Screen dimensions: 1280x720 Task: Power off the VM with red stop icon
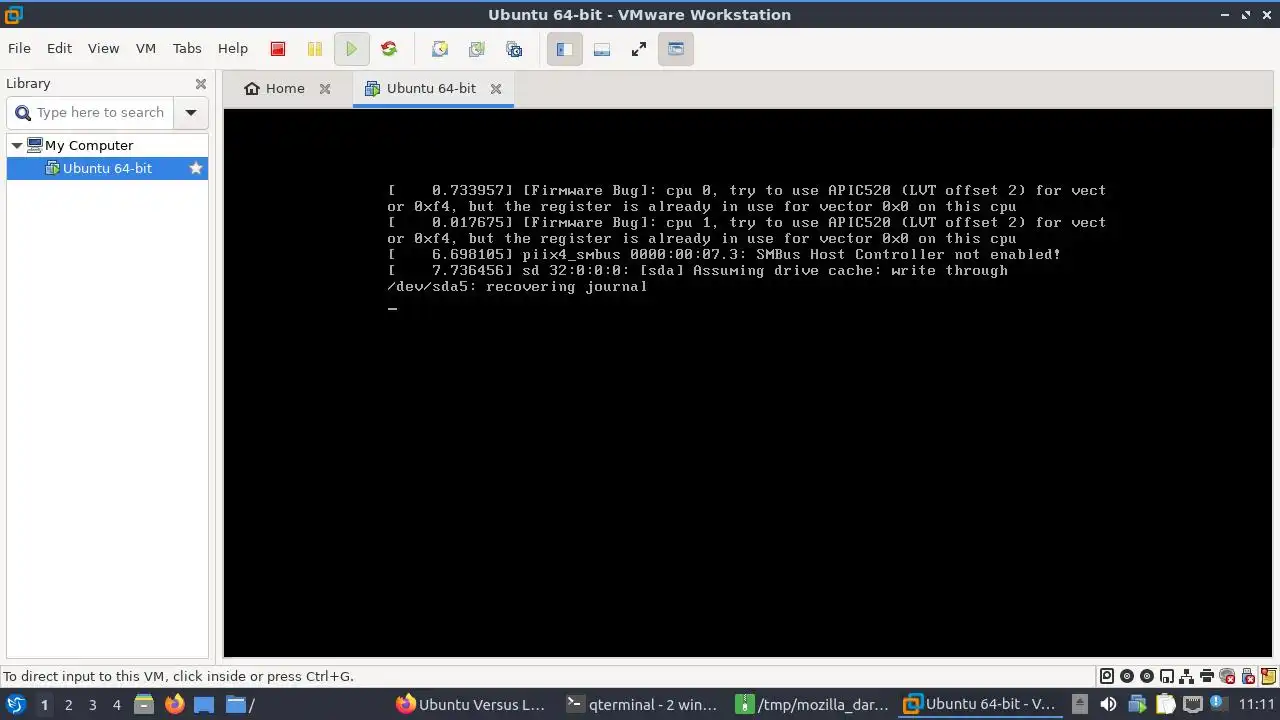(x=278, y=49)
